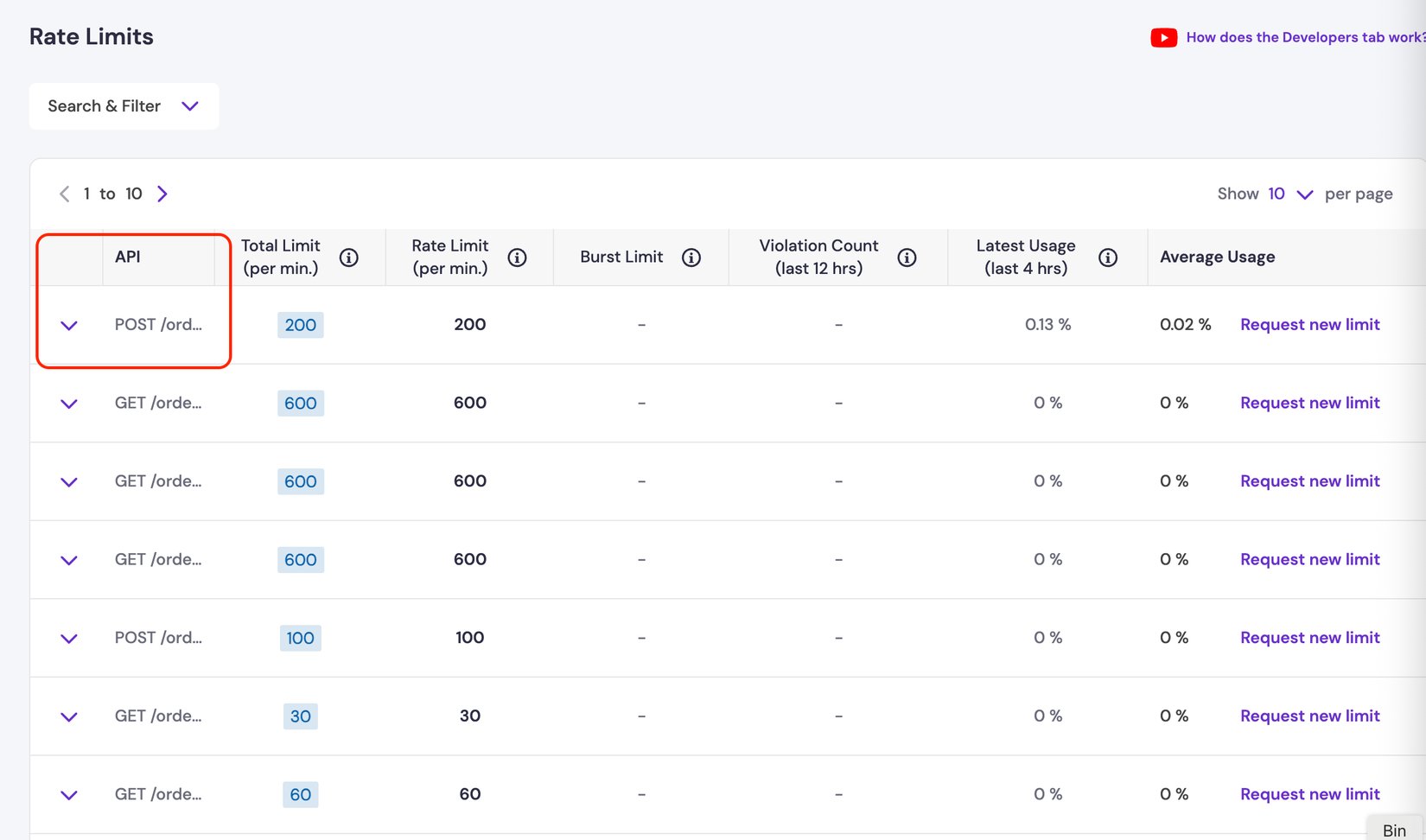
Task: Open How does the Developers tab work link
Action: [1305, 37]
